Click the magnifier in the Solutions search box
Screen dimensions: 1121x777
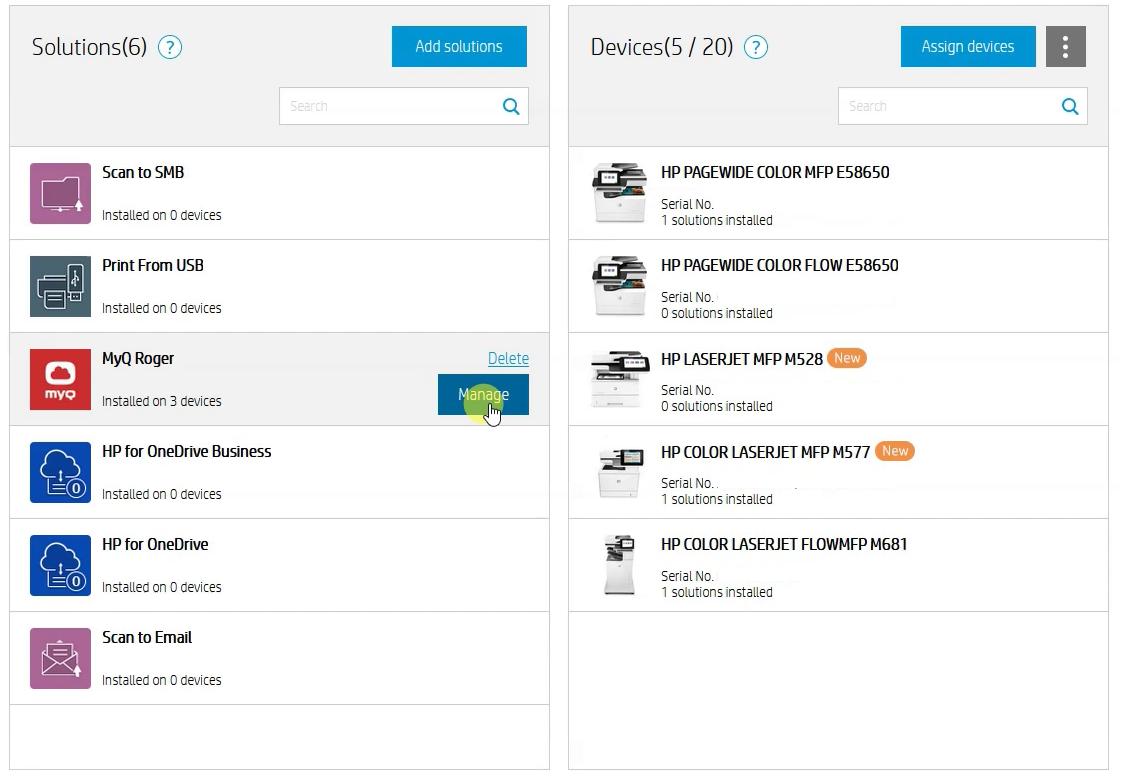click(x=511, y=106)
